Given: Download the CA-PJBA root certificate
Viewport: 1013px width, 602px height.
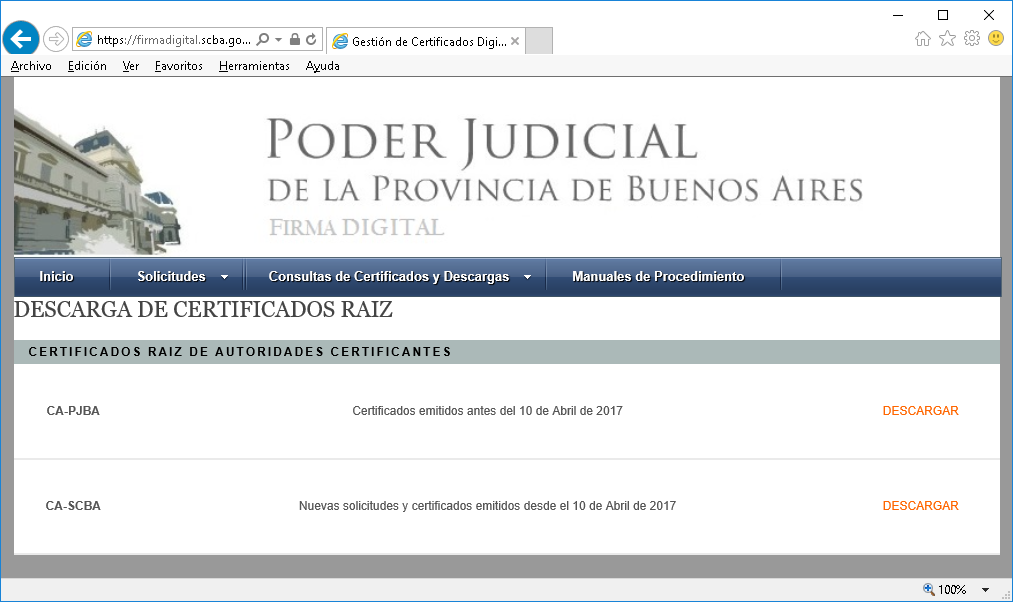Looking at the screenshot, I should tap(920, 411).
